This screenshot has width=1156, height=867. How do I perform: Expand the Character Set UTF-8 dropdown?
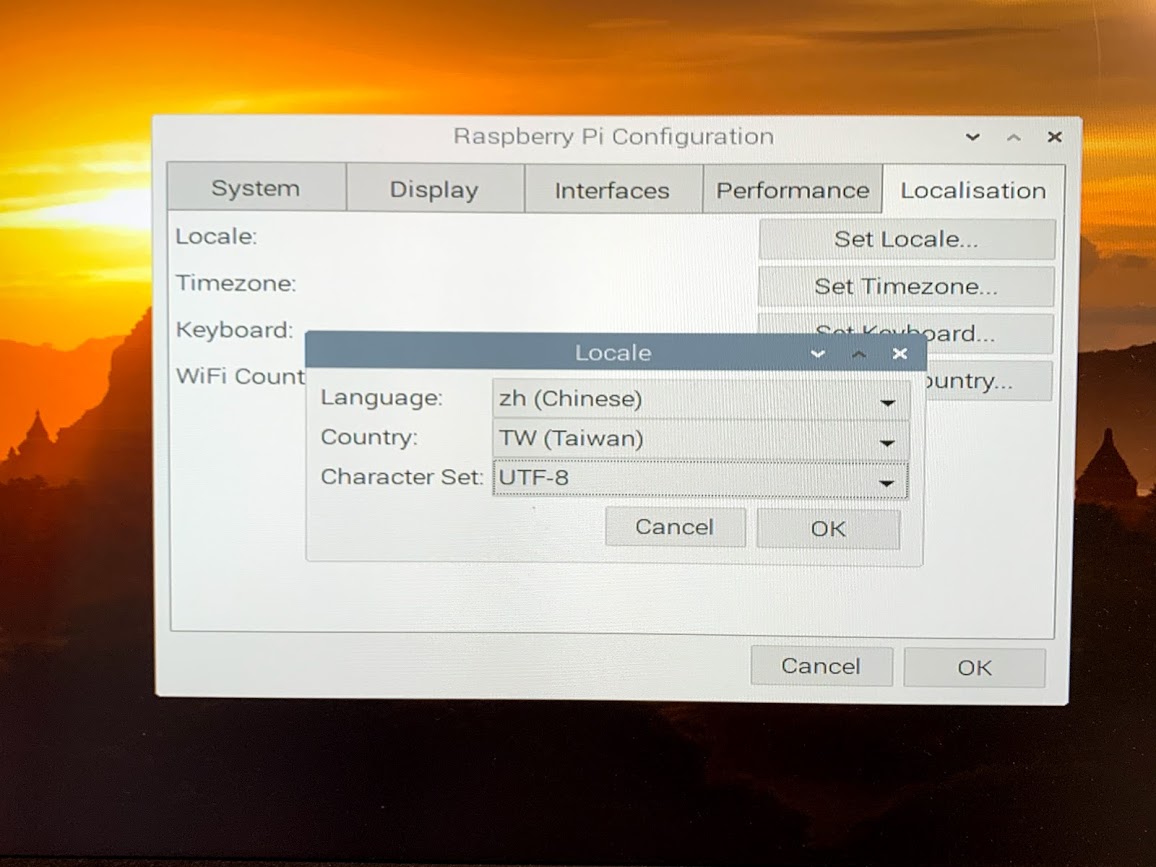tap(700, 478)
